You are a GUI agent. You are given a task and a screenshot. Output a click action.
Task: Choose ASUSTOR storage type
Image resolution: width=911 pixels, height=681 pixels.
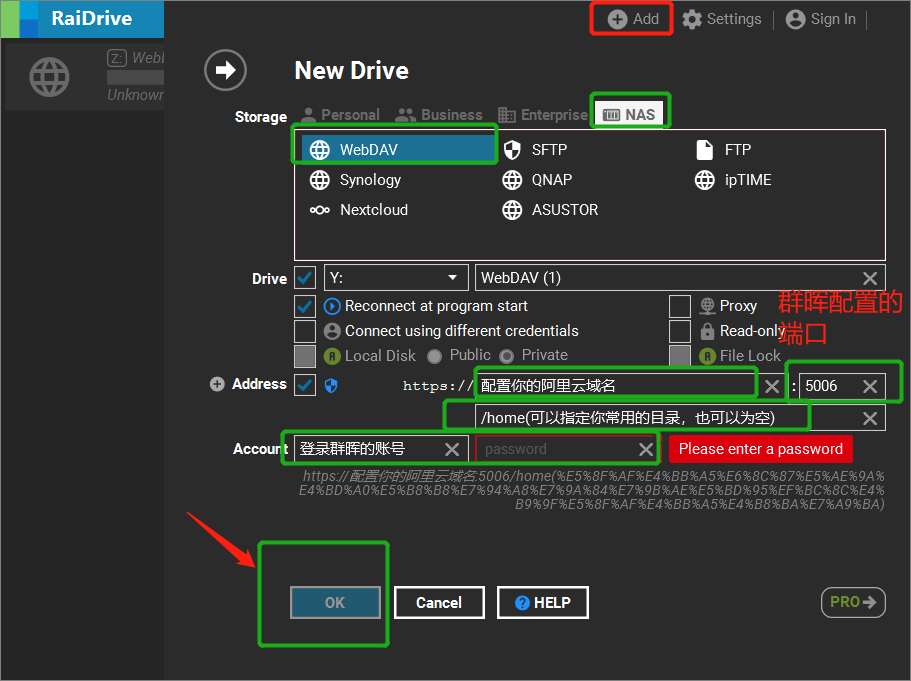[x=550, y=210]
